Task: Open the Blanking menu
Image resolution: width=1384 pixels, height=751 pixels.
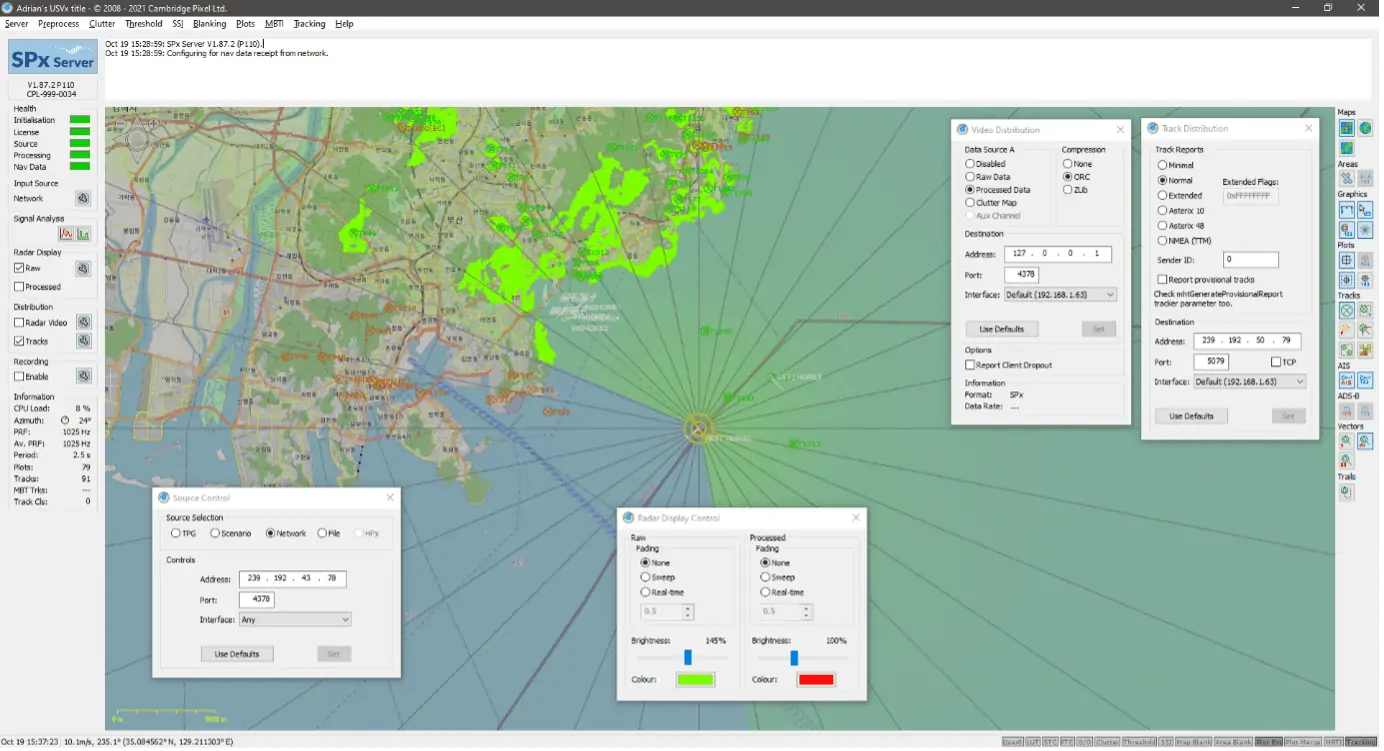Action: [x=210, y=24]
